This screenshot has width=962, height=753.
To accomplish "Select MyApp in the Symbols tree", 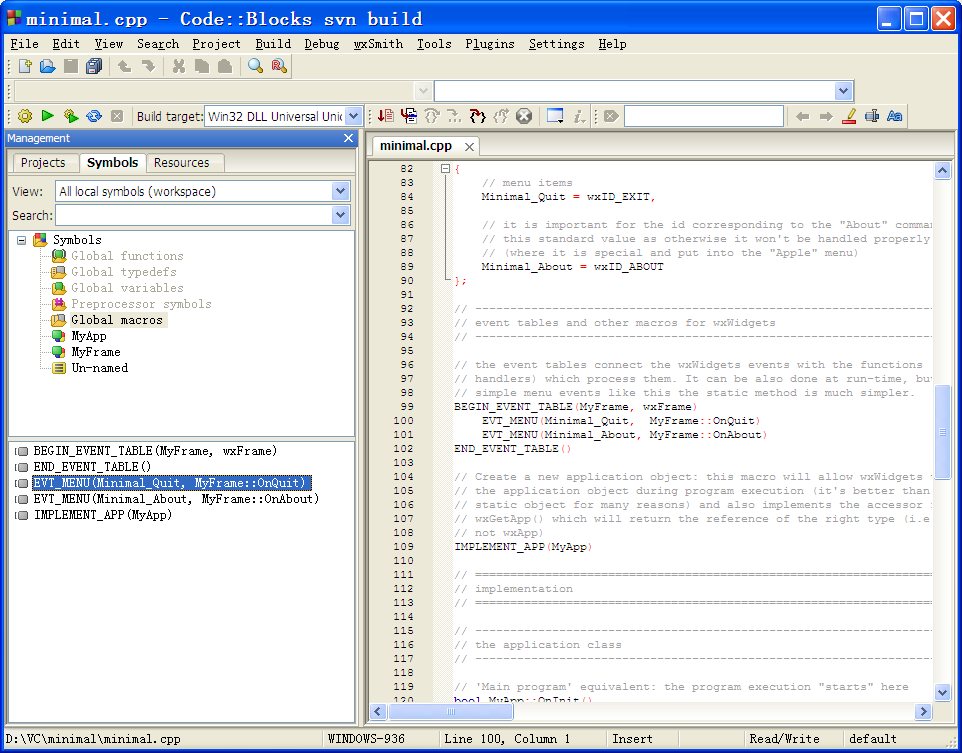I will pos(89,336).
